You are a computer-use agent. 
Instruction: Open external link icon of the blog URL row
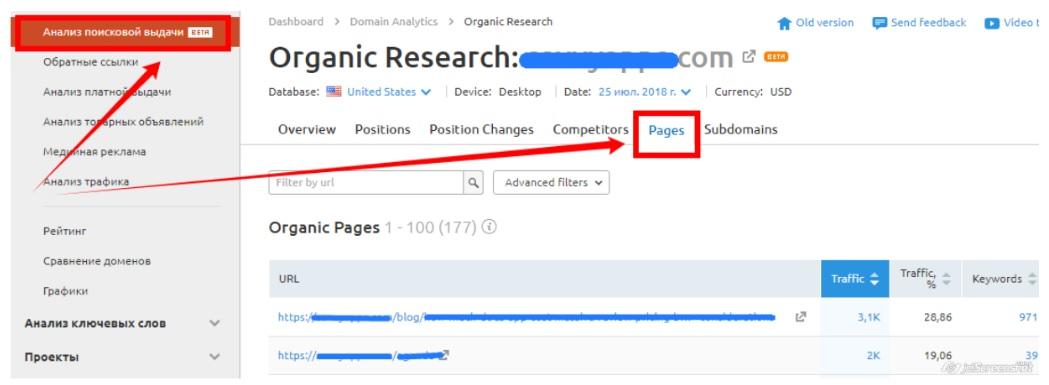[x=800, y=317]
